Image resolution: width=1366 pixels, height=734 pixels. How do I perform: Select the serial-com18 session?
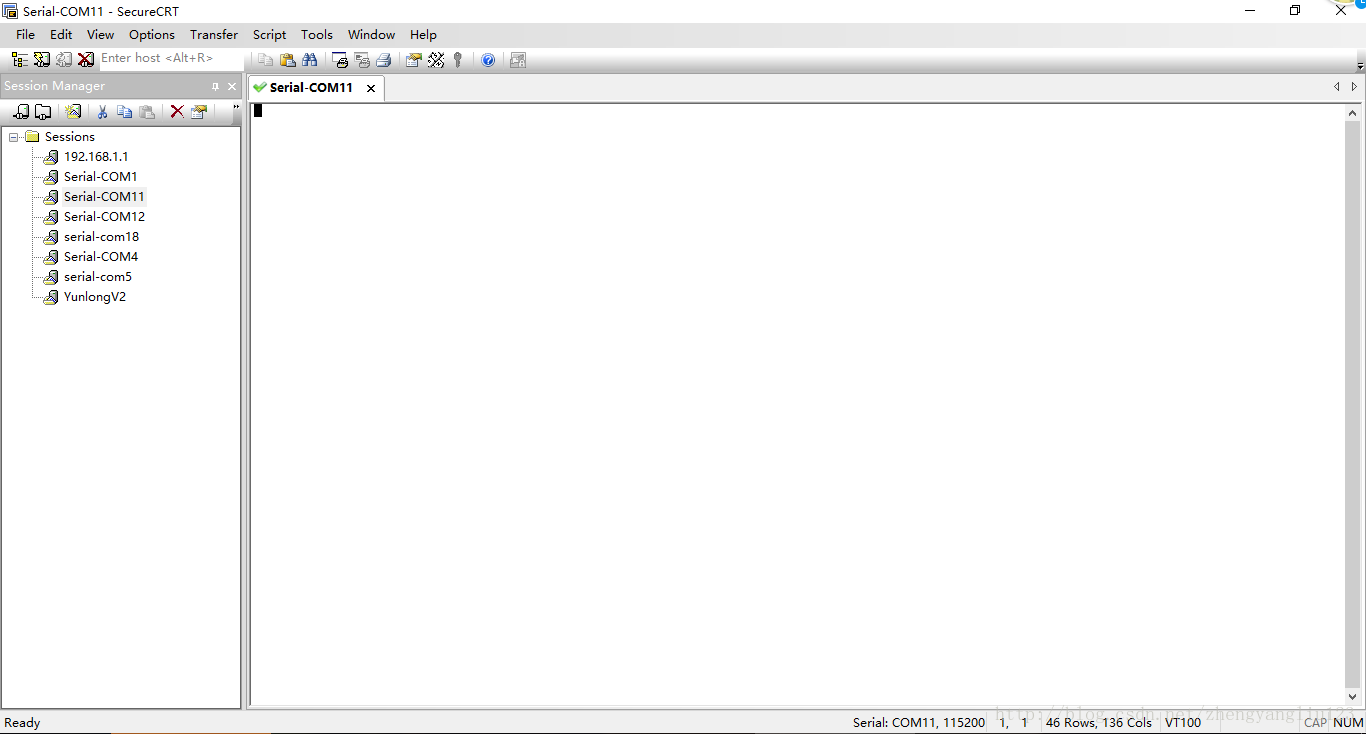point(101,237)
